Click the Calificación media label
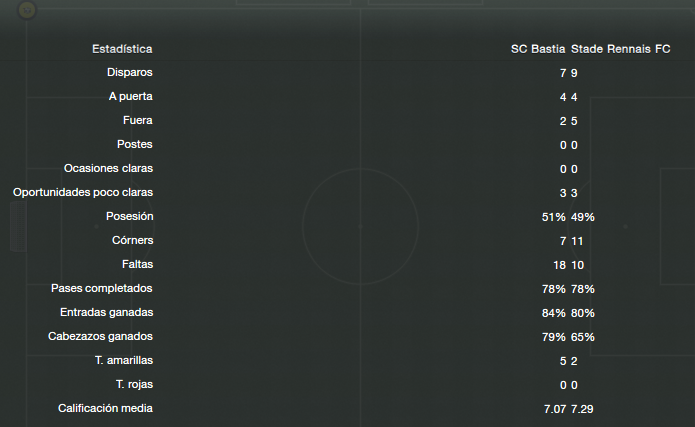Viewport: 695px width, 427px height. coord(105,408)
